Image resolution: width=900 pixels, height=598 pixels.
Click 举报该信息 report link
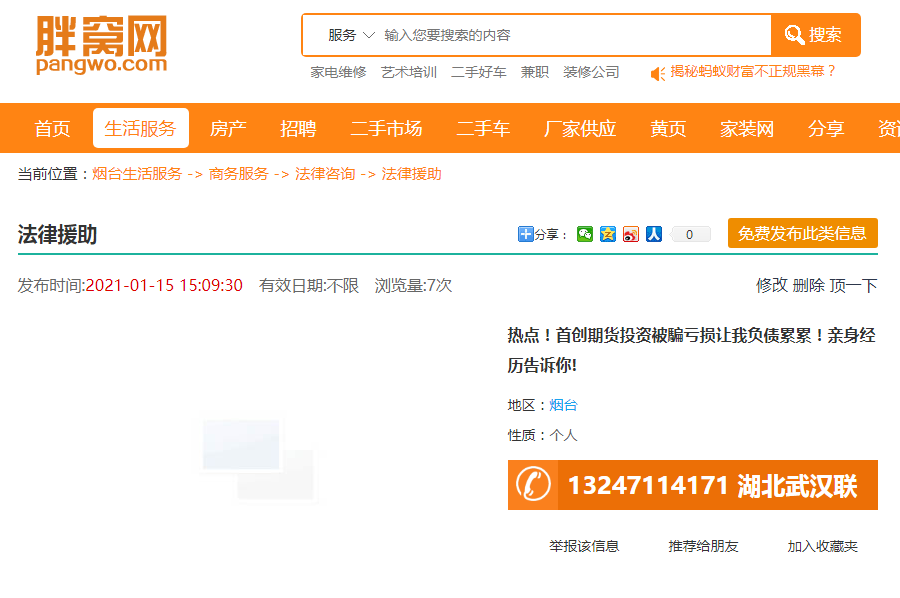584,546
